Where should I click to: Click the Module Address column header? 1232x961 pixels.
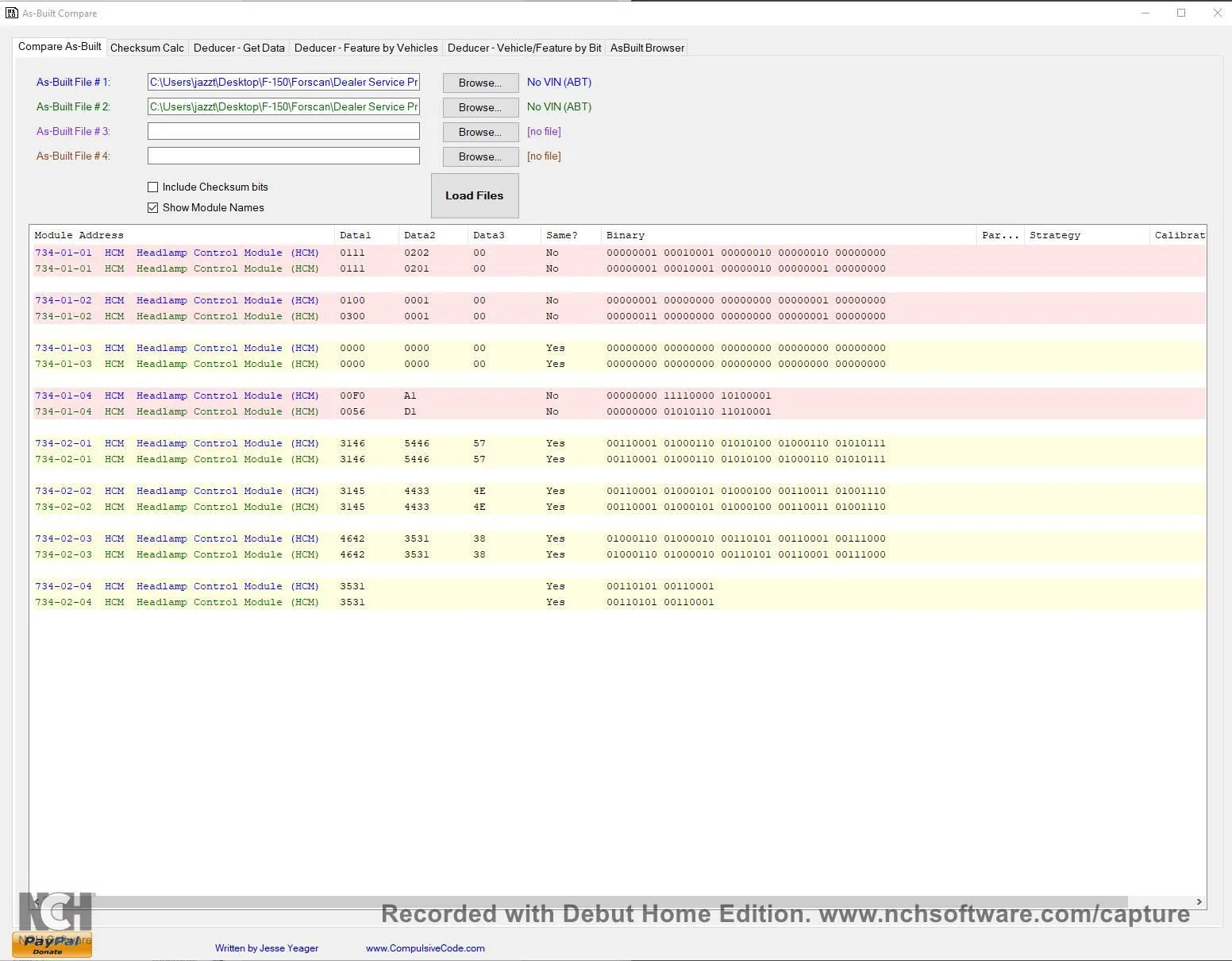182,235
